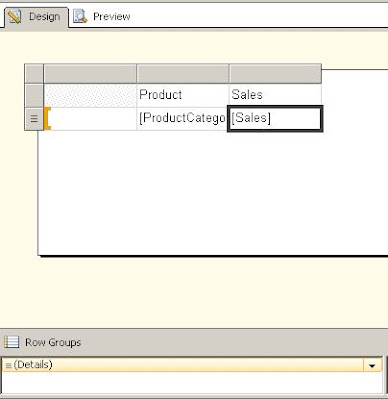
Task: Click the Row Groups panel icon
Action: (11, 342)
